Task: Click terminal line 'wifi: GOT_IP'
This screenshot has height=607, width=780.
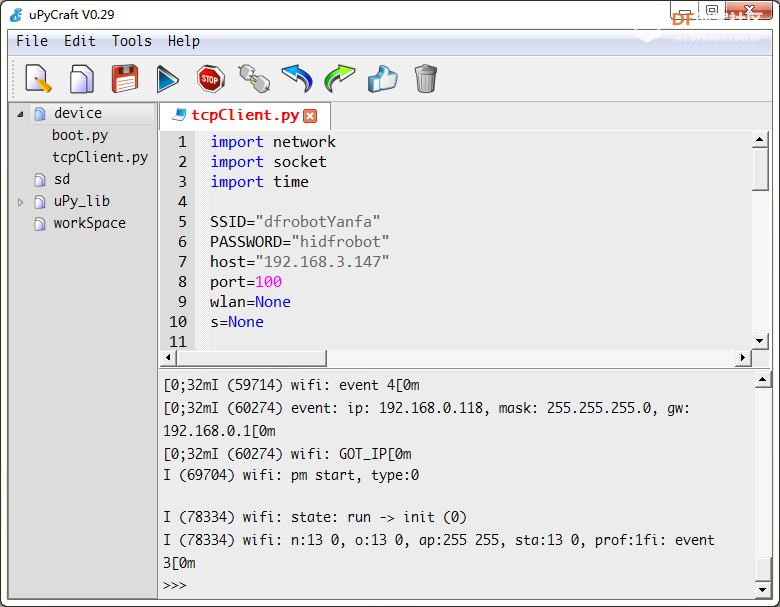Action: point(287,454)
